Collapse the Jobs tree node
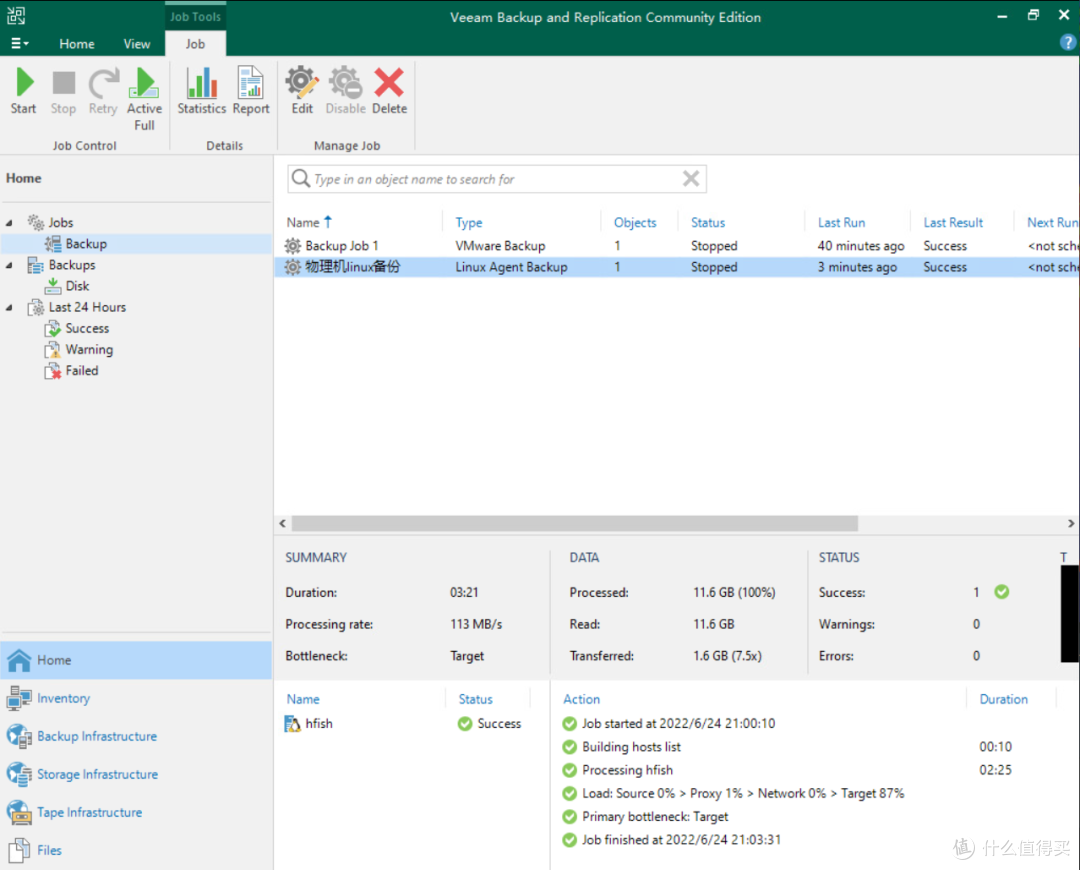1080x870 pixels. [x=10, y=222]
